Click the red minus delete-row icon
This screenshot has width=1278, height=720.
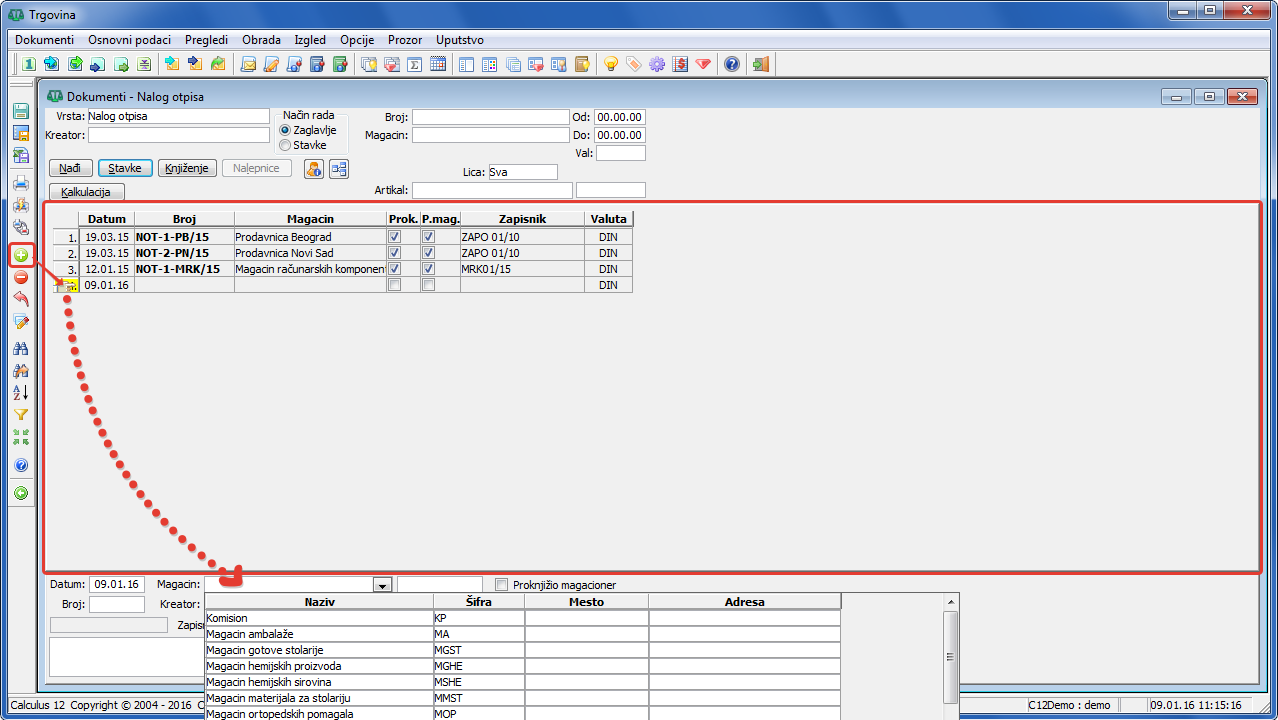[x=21, y=277]
